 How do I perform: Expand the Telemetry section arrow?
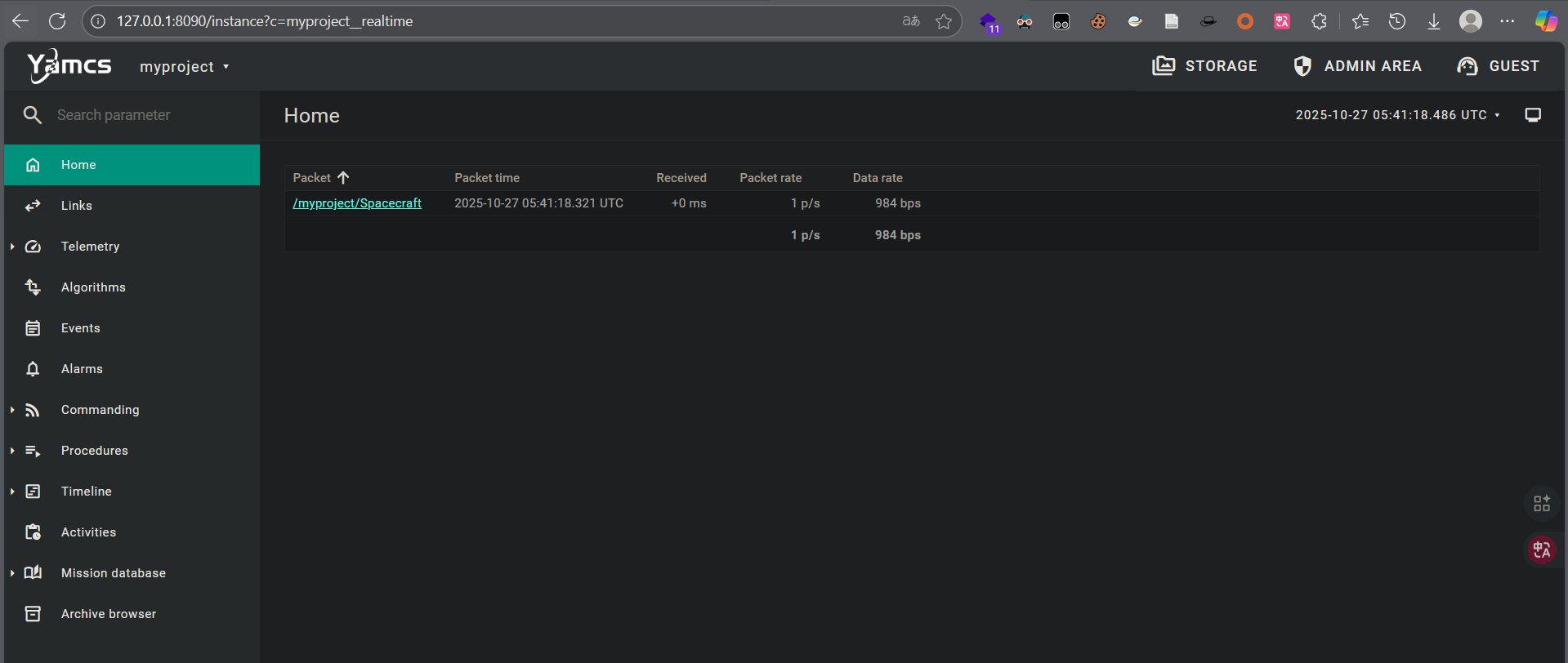pos(12,247)
